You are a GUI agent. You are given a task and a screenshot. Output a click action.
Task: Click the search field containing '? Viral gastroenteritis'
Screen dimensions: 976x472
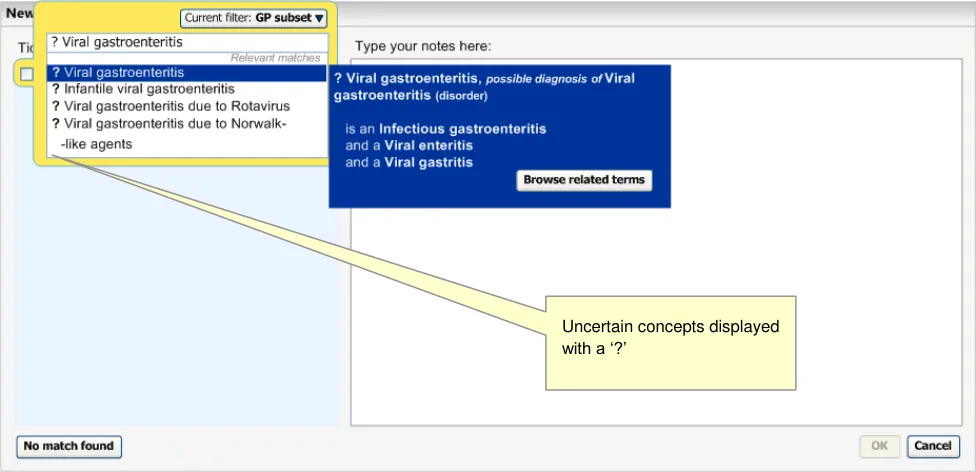(x=187, y=43)
